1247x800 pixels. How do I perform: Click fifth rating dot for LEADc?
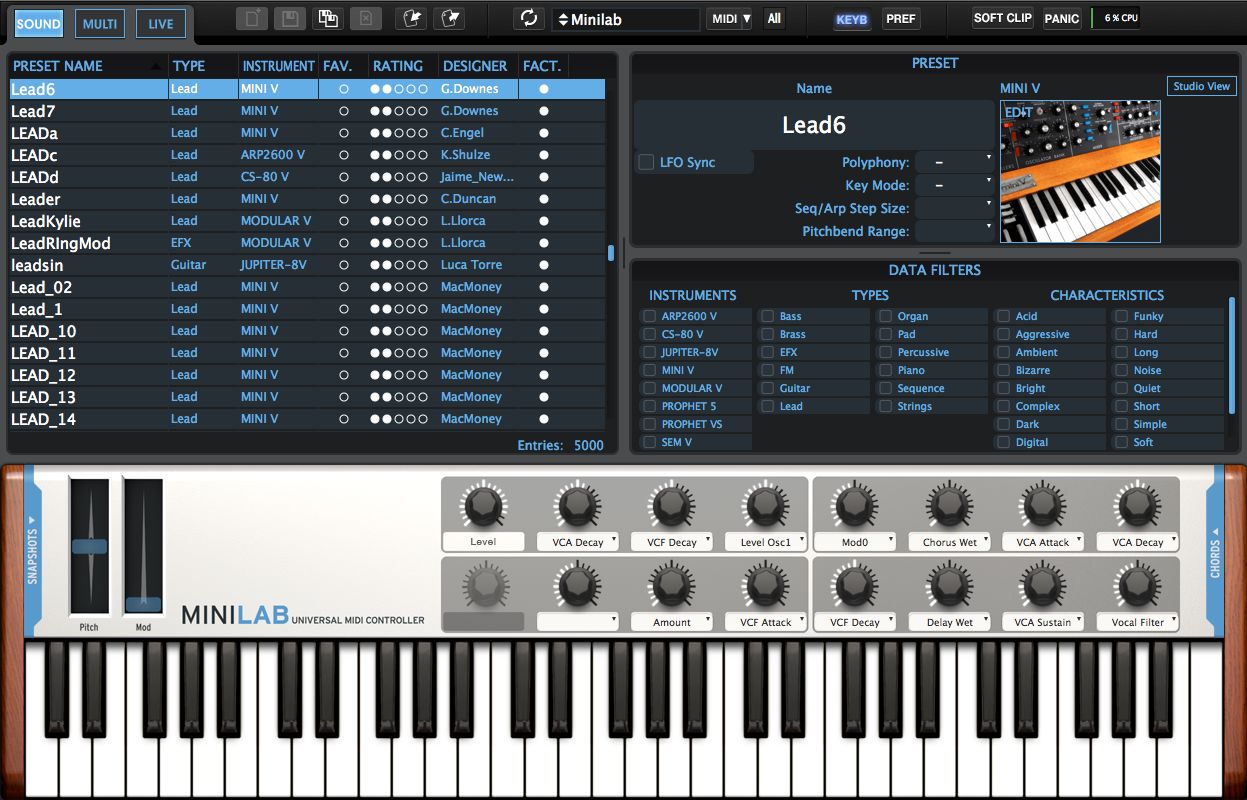[423, 155]
